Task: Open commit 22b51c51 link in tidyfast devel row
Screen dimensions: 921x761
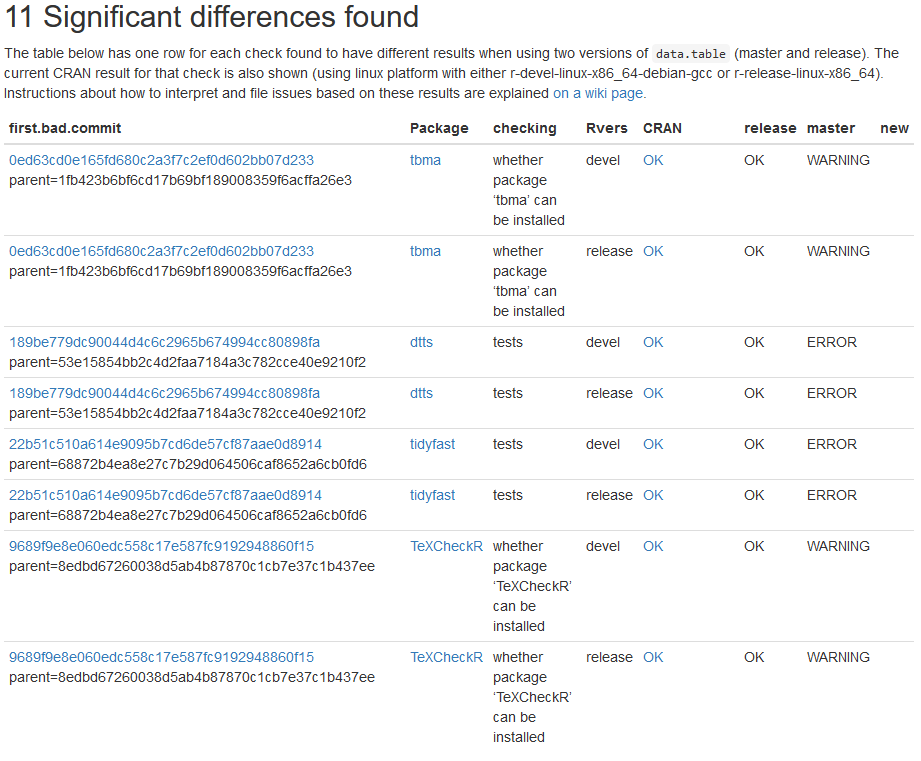Action: click(165, 444)
